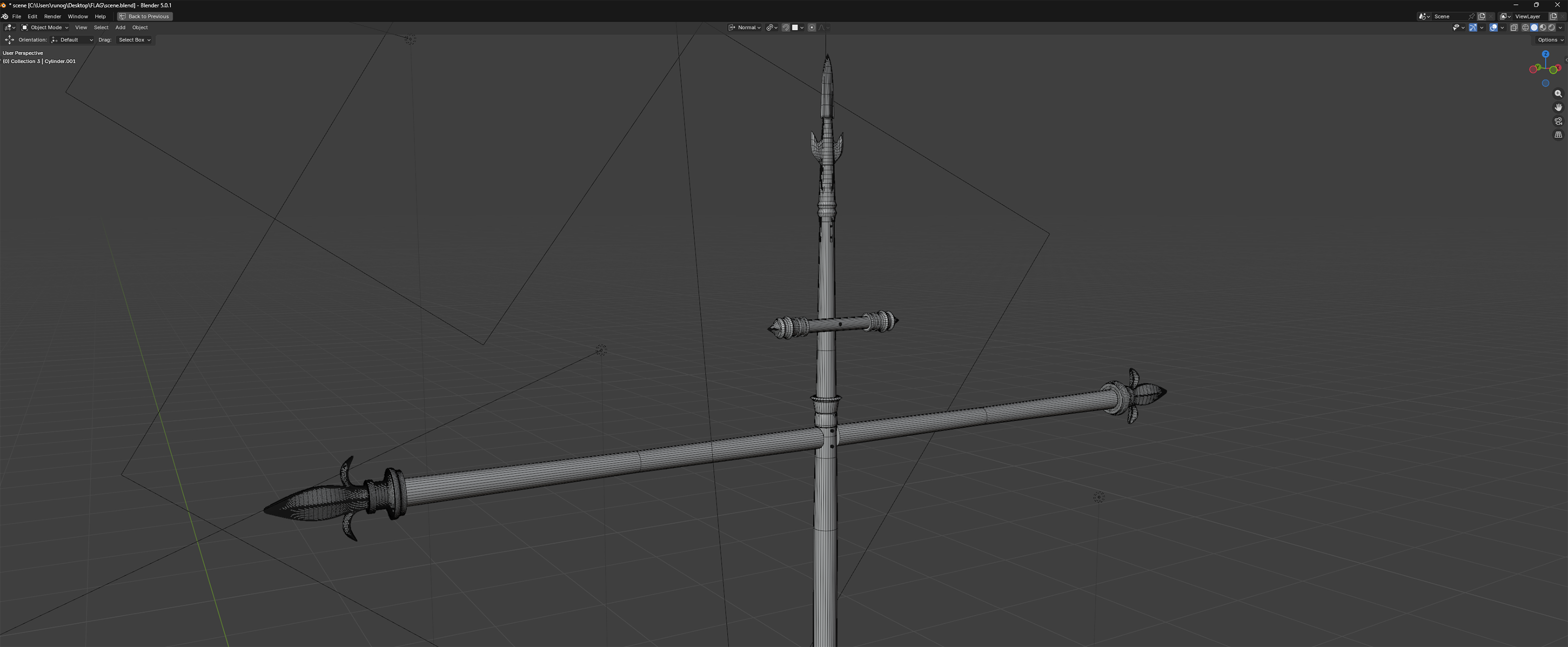1568x647 pixels.
Task: Open the Object Mode dropdown
Action: click(45, 27)
